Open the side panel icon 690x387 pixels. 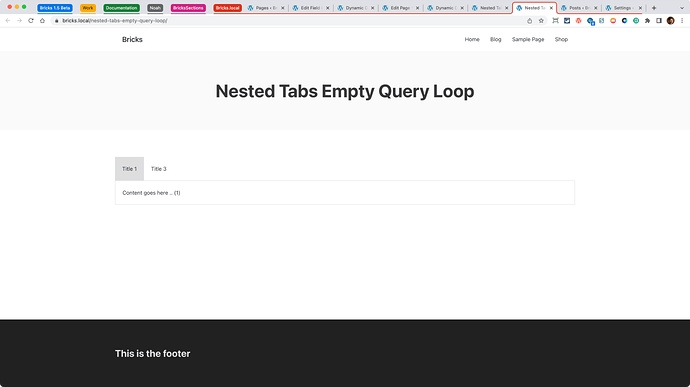pos(659,21)
